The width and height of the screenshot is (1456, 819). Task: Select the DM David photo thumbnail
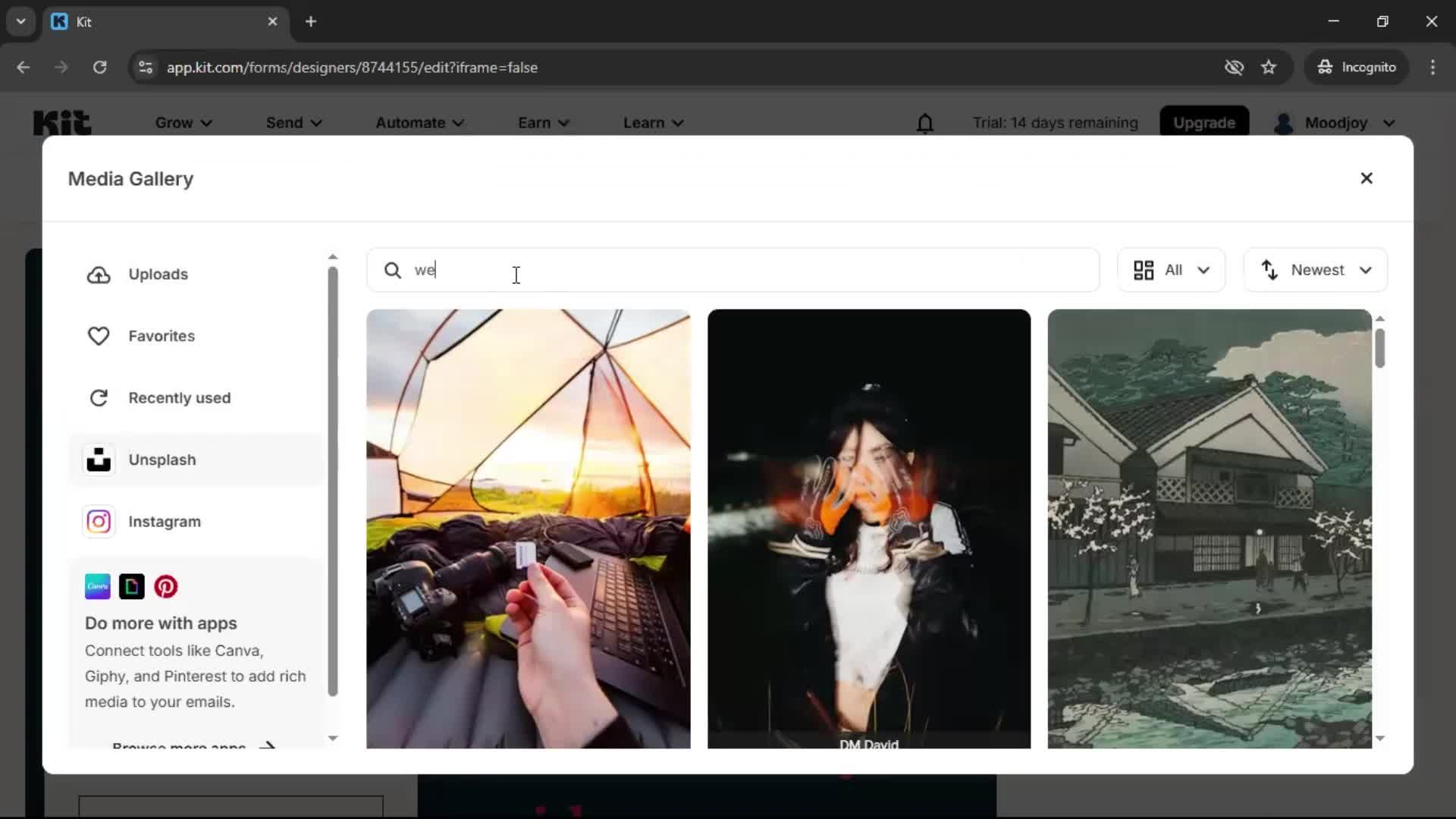pyautogui.click(x=868, y=529)
